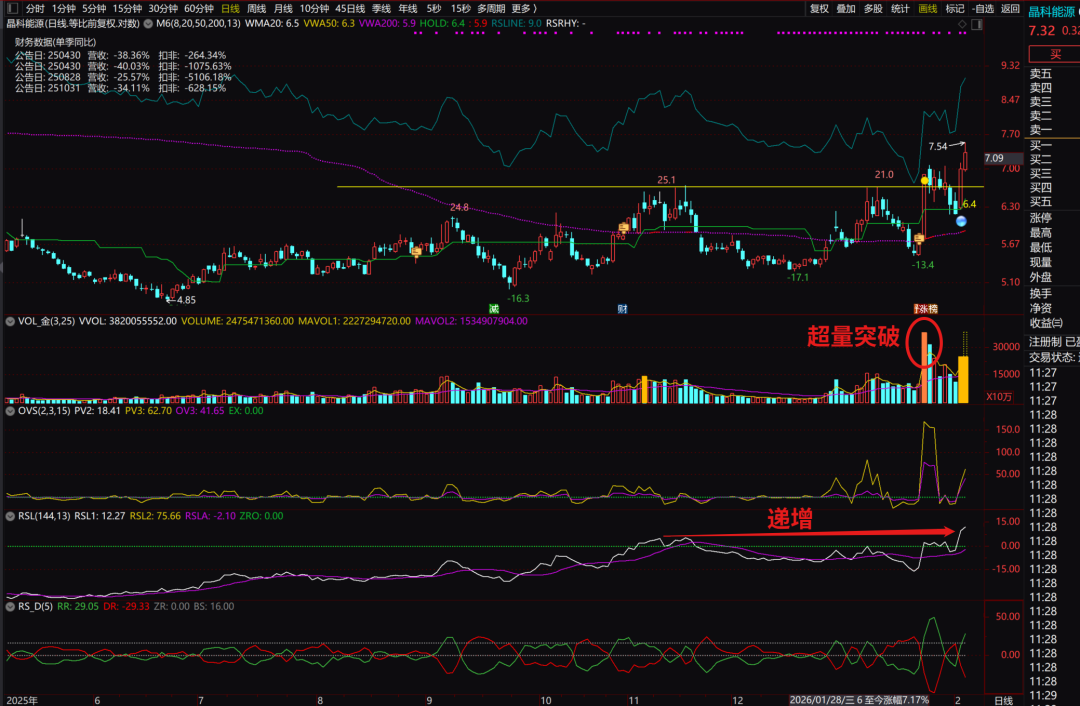Click the 买 buy button
Image resolution: width=1080 pixels, height=706 pixels.
(1054, 54)
